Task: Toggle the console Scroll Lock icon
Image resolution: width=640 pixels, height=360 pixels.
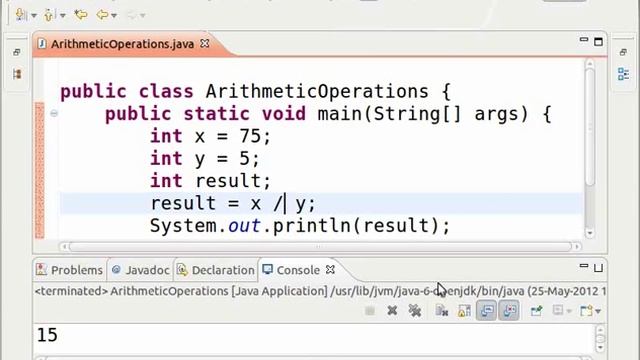Action: pyautogui.click(x=464, y=311)
